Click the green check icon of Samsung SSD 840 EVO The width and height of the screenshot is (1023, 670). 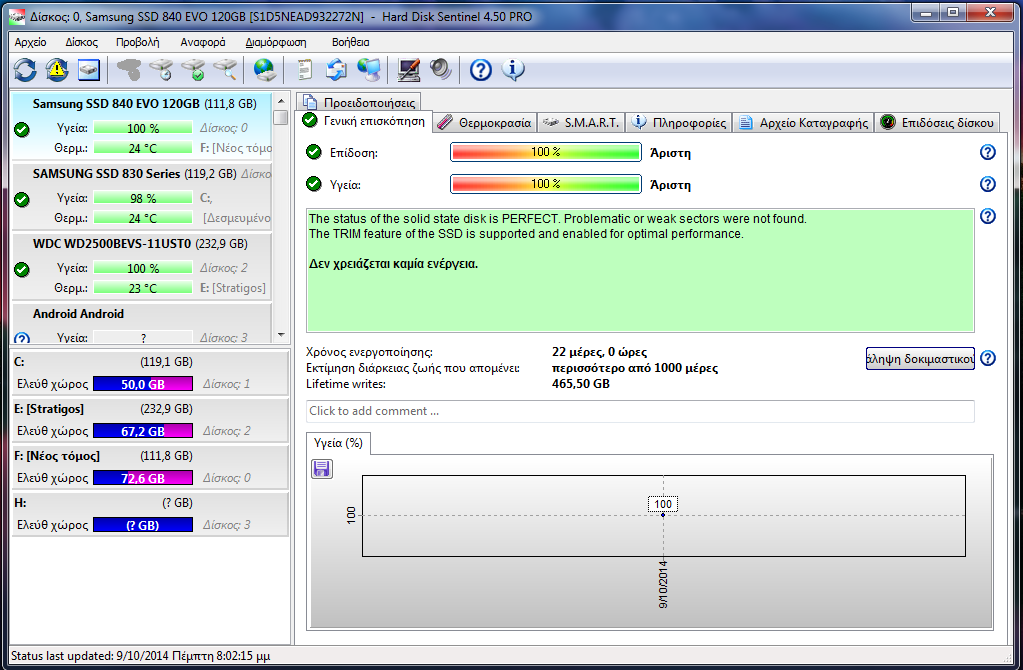coord(22,129)
